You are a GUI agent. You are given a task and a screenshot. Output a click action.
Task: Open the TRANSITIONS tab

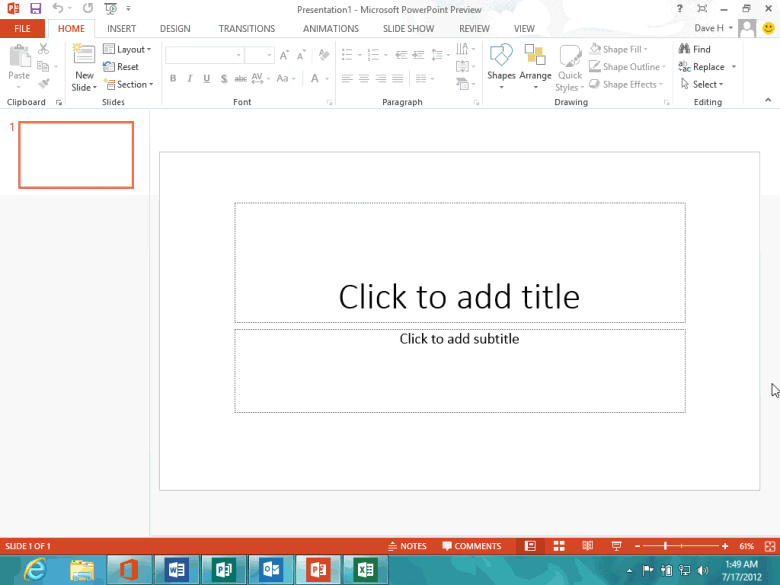(x=247, y=29)
